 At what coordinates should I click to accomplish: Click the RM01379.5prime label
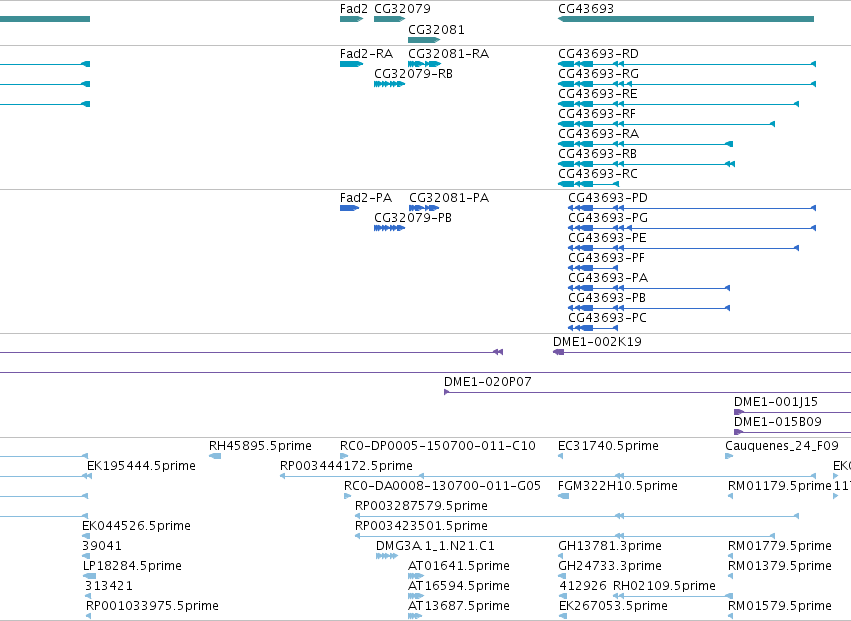[779, 567]
